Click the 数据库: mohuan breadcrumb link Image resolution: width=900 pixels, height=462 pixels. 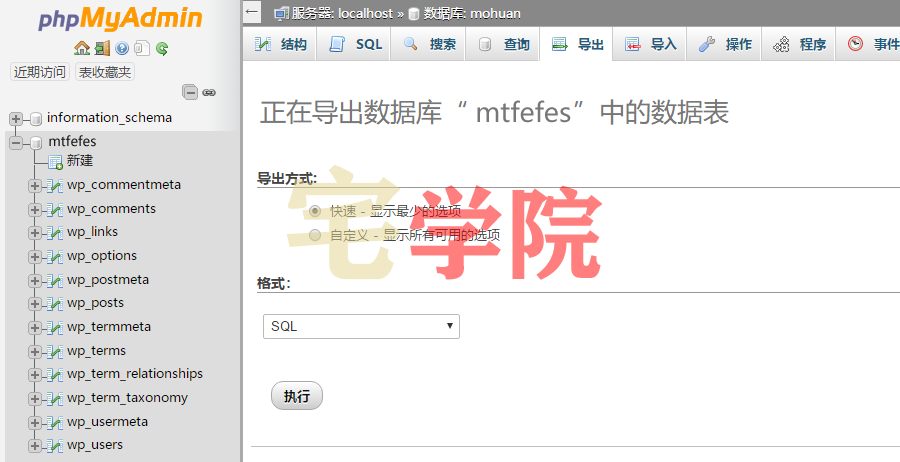tap(472, 14)
